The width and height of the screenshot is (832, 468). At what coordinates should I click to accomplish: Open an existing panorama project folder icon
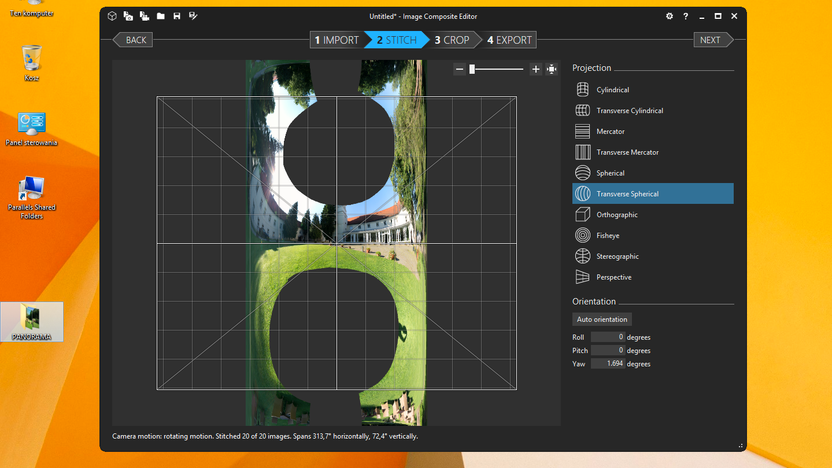[x=161, y=16]
